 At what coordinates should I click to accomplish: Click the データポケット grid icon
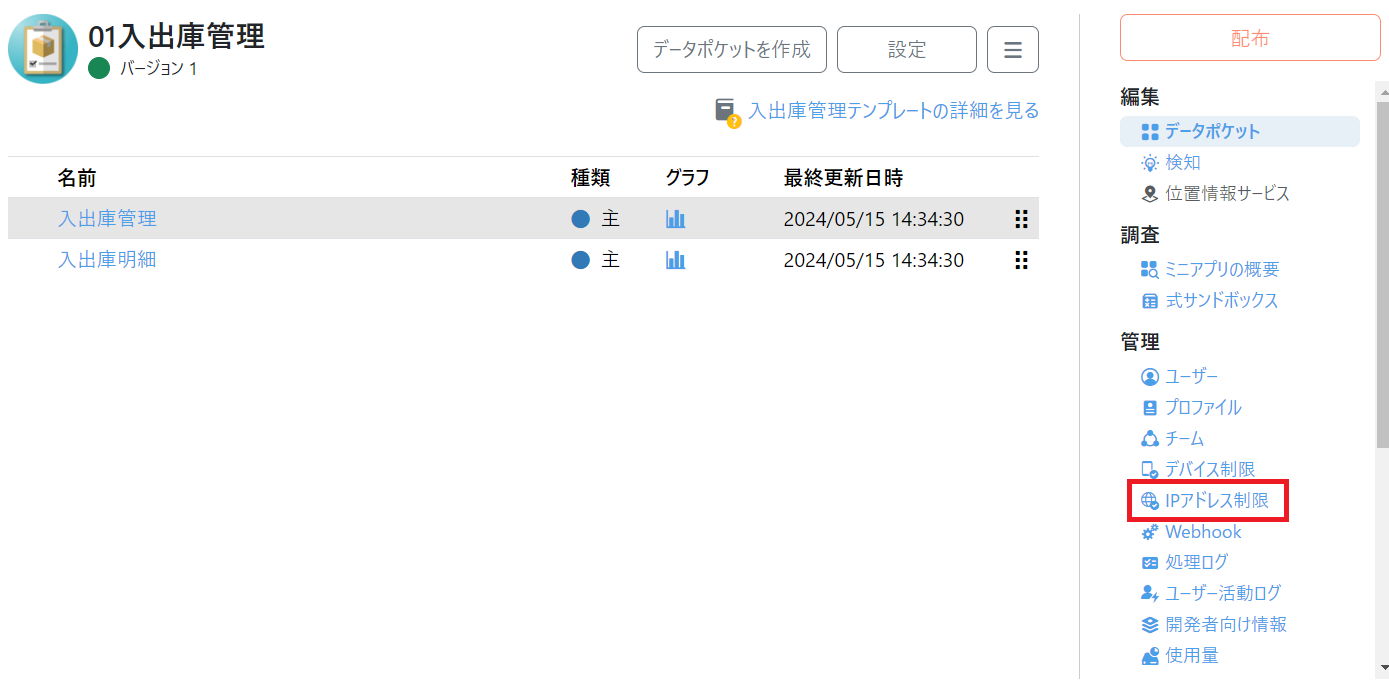tap(1150, 132)
